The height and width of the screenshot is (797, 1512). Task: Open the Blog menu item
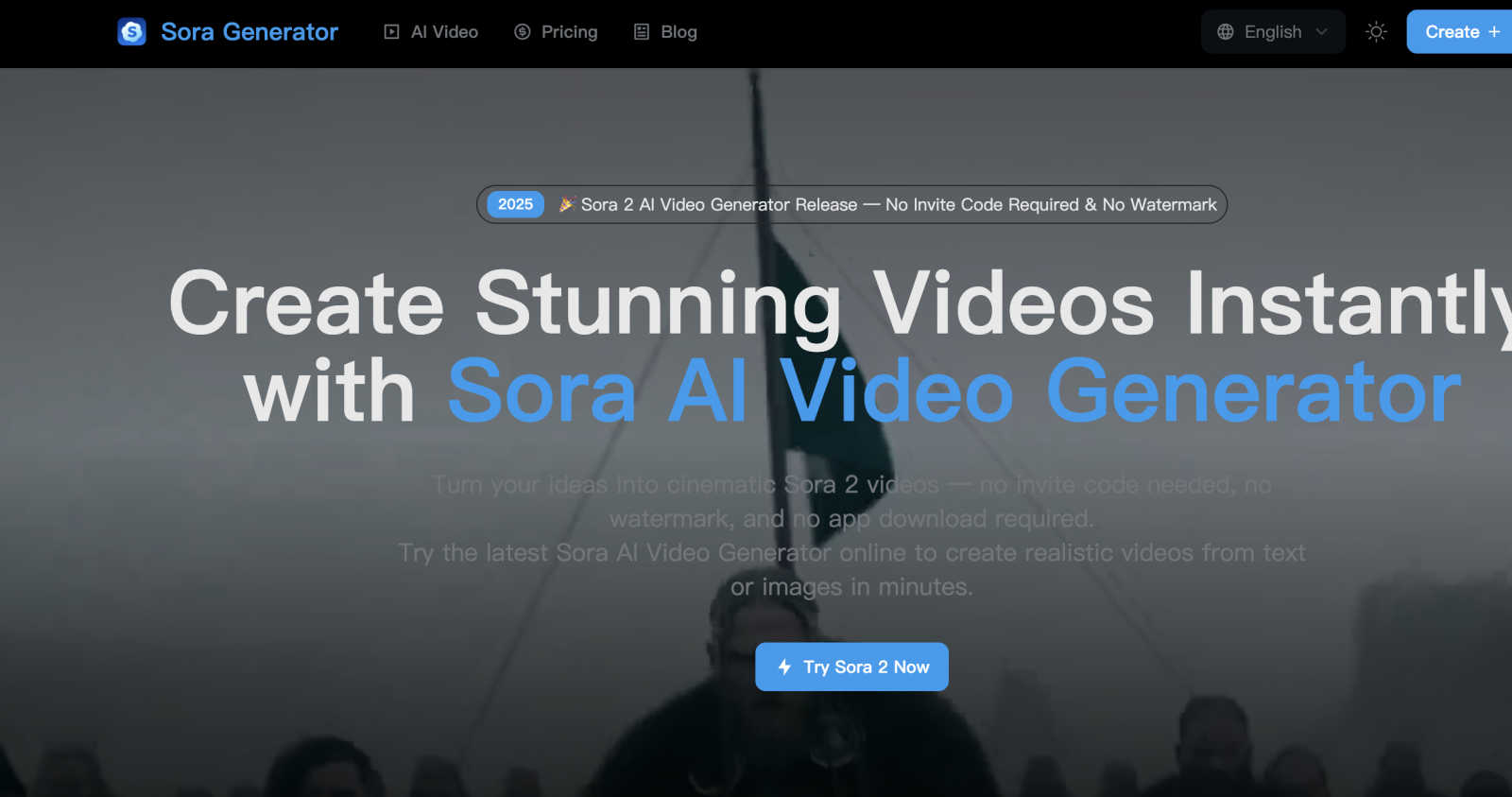coord(665,32)
